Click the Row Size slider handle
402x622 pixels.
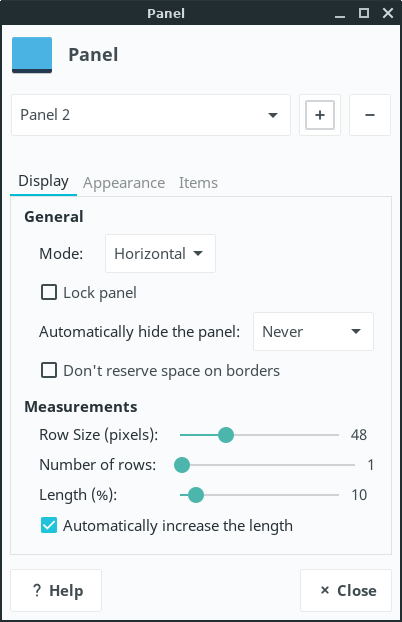click(226, 435)
